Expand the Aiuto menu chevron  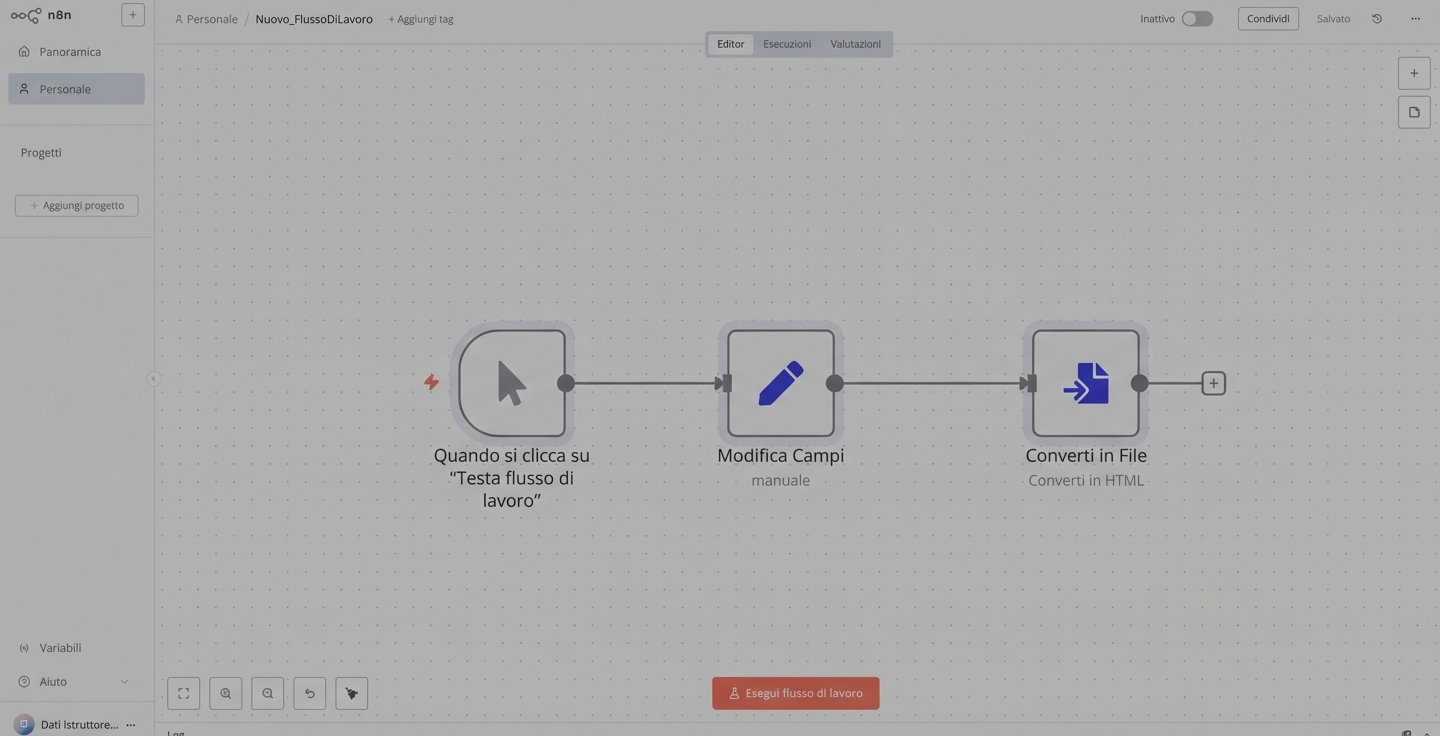124,682
